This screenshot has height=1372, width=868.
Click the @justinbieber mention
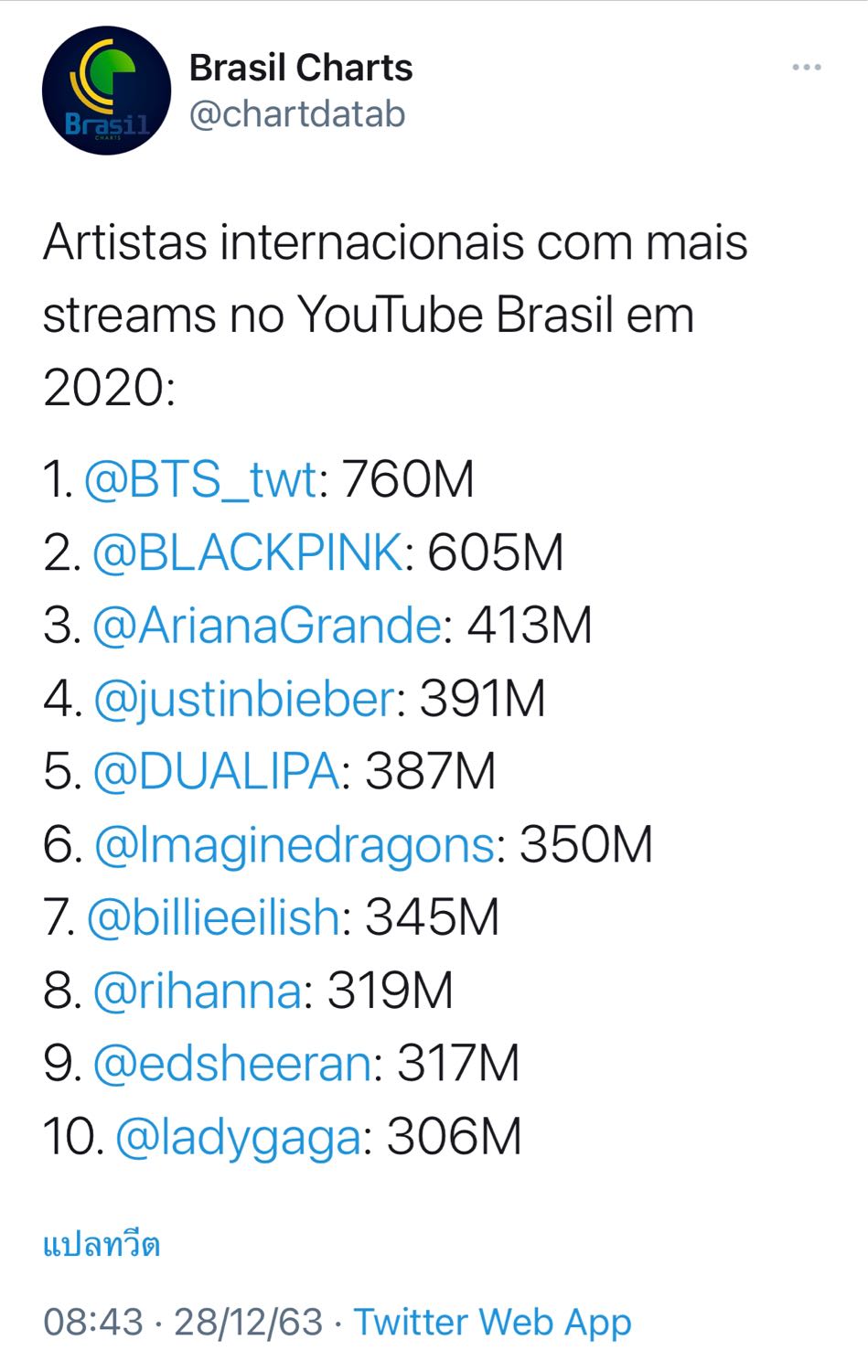click(x=244, y=699)
